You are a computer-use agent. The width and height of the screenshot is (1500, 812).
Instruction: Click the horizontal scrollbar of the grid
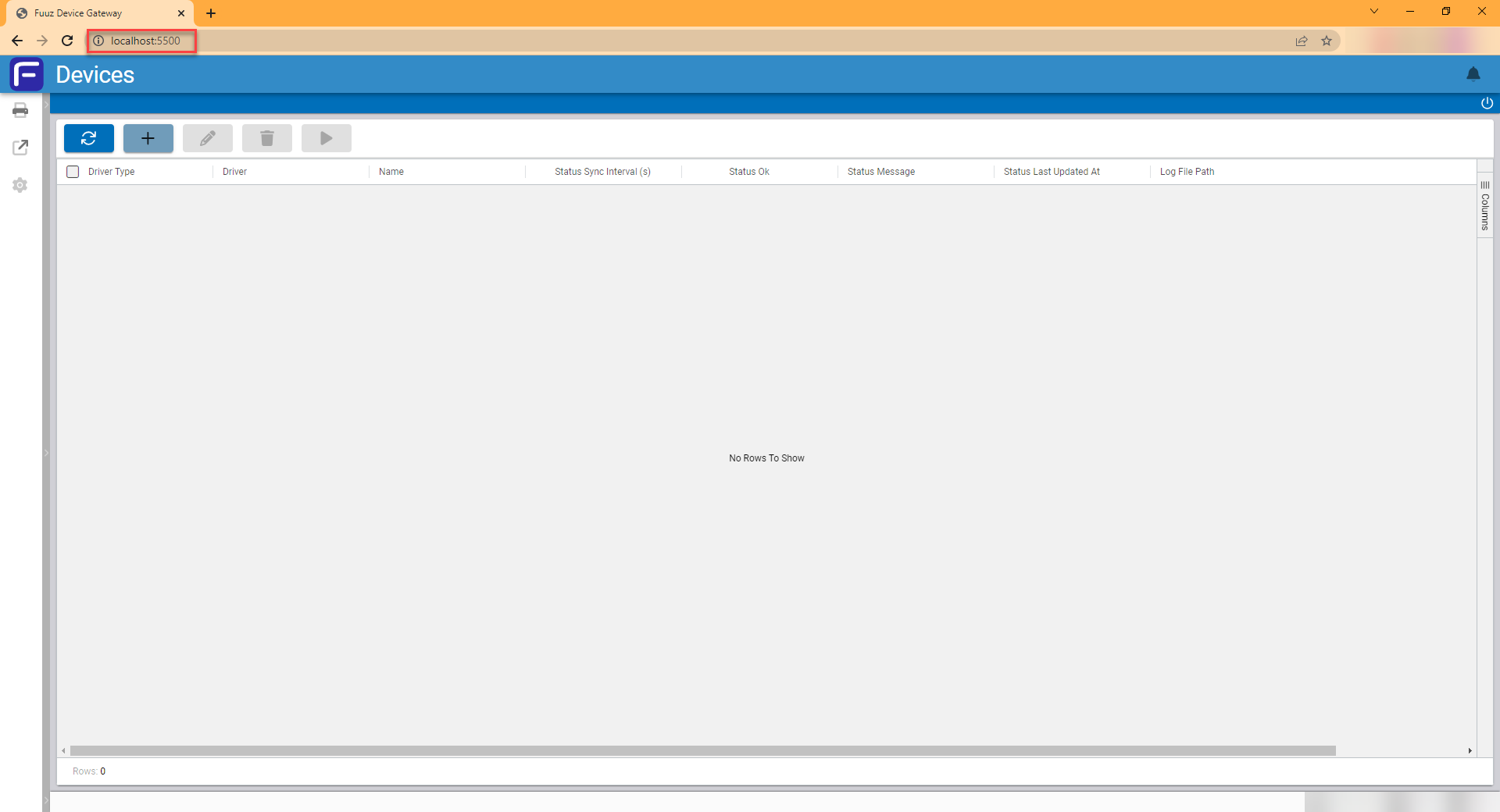pos(702,750)
